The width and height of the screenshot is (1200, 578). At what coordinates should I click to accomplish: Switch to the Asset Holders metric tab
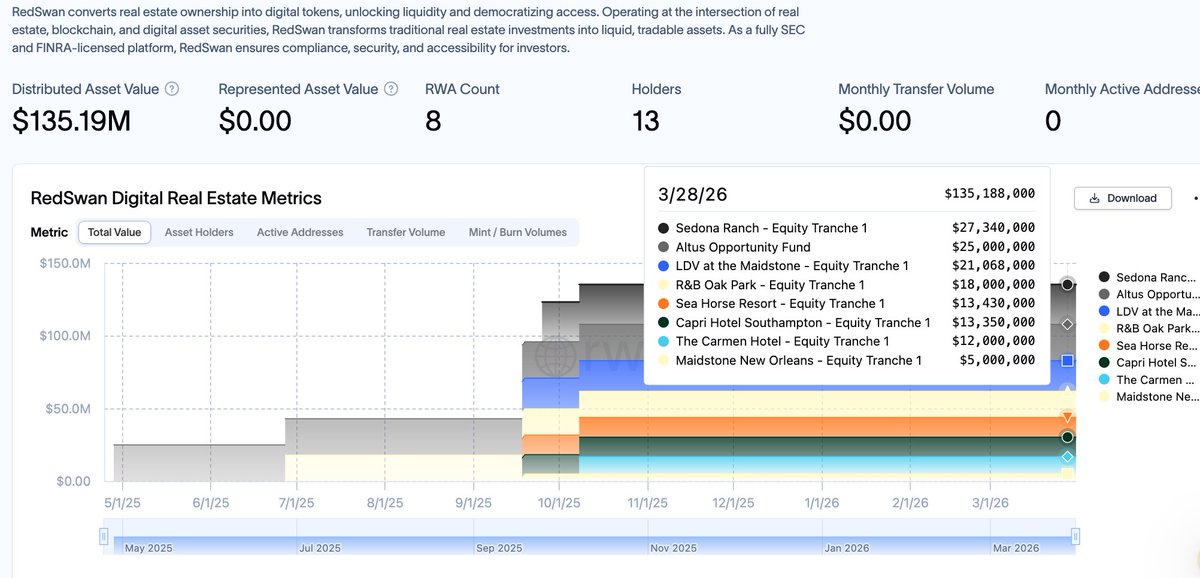pos(199,232)
